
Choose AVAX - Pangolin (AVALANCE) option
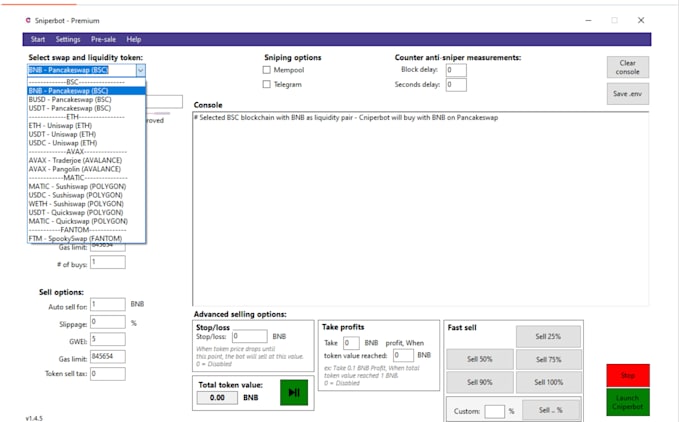(x=86, y=169)
